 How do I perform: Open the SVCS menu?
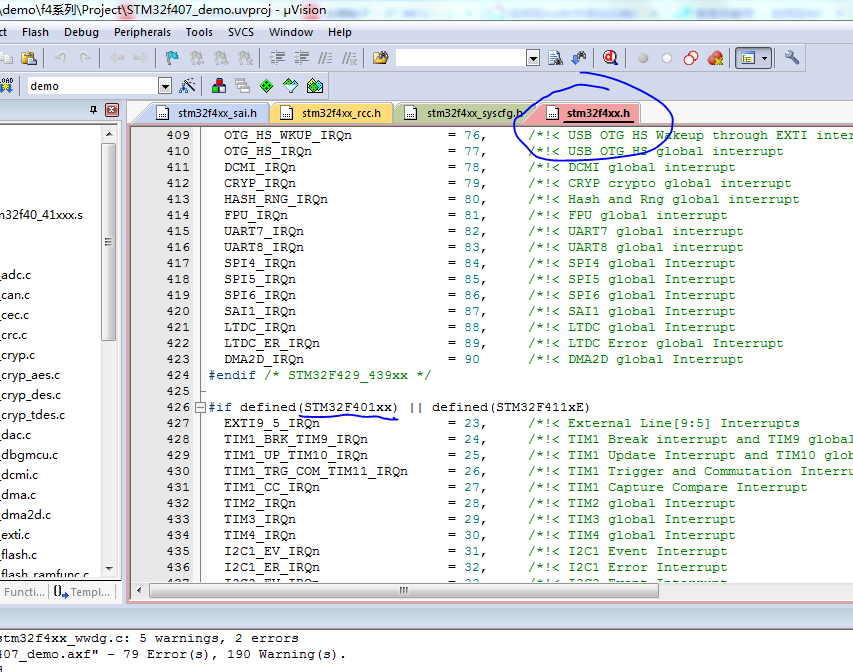pos(241,32)
